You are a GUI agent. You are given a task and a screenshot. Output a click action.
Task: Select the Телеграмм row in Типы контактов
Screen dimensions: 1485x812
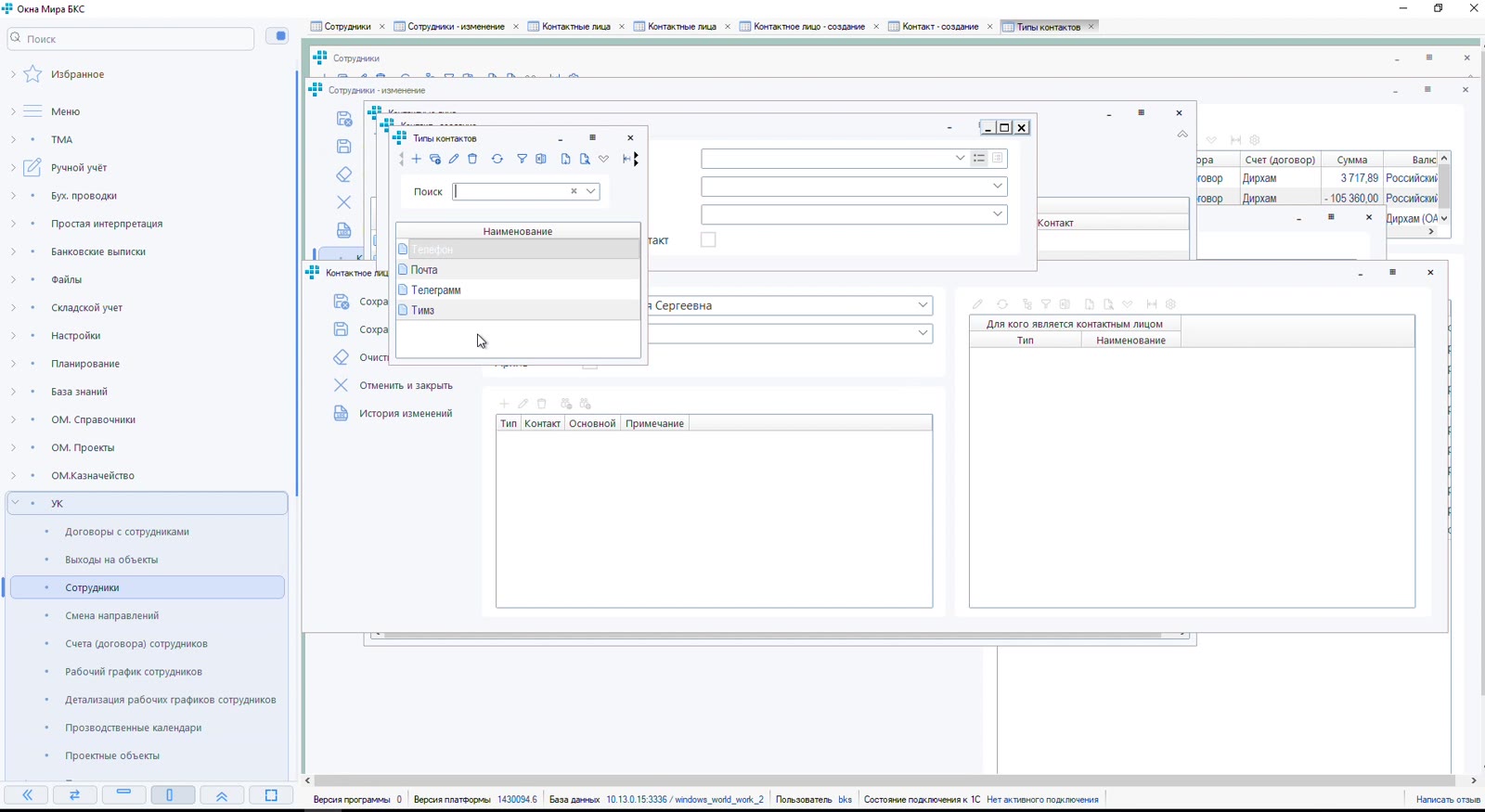coord(518,290)
